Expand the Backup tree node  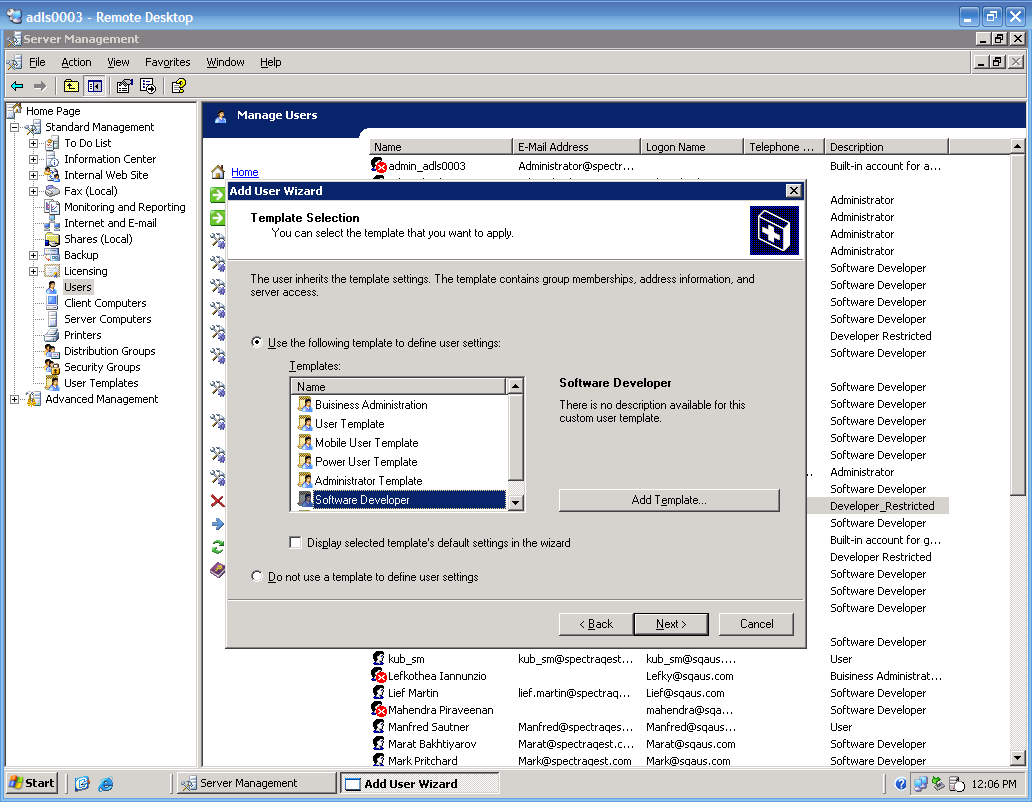[33, 255]
